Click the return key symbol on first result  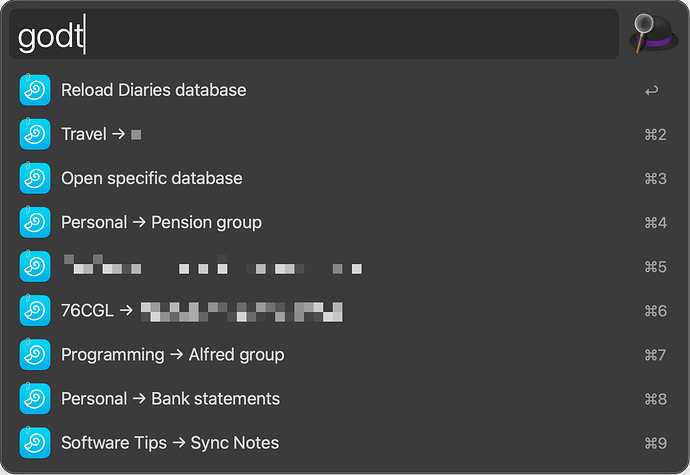[652, 91]
